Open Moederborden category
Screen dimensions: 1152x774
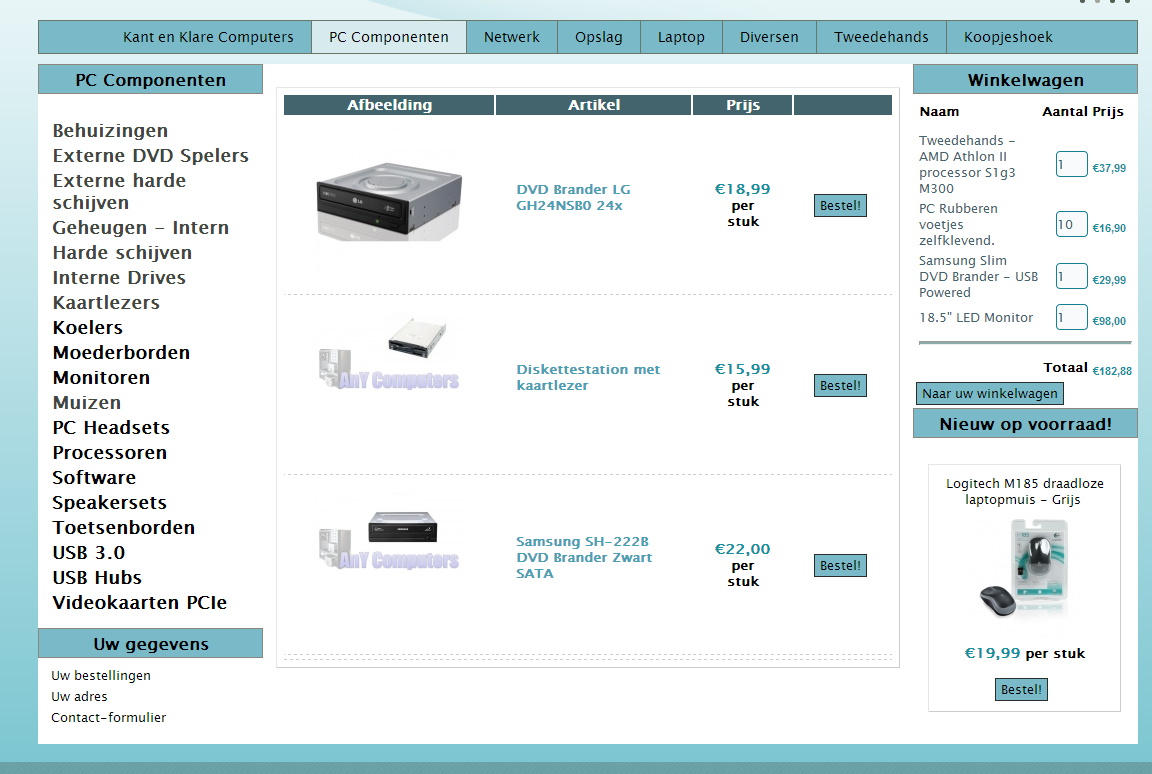[121, 352]
